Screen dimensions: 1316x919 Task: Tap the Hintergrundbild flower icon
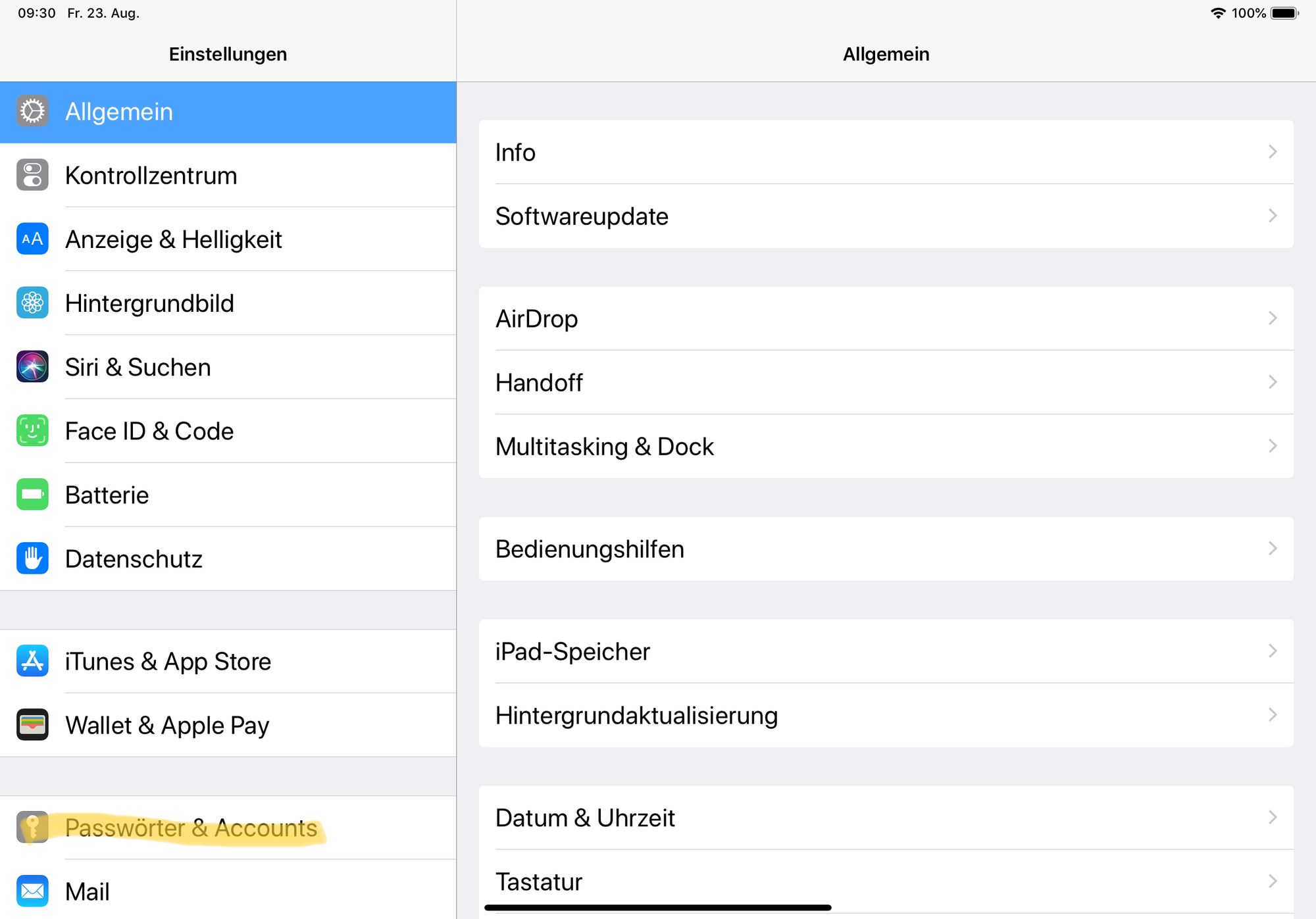(x=32, y=303)
